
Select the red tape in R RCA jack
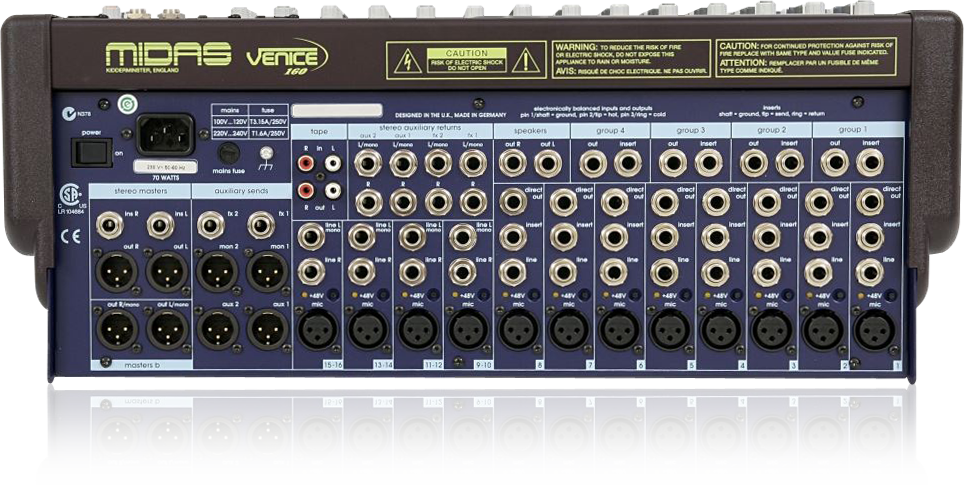[305, 163]
